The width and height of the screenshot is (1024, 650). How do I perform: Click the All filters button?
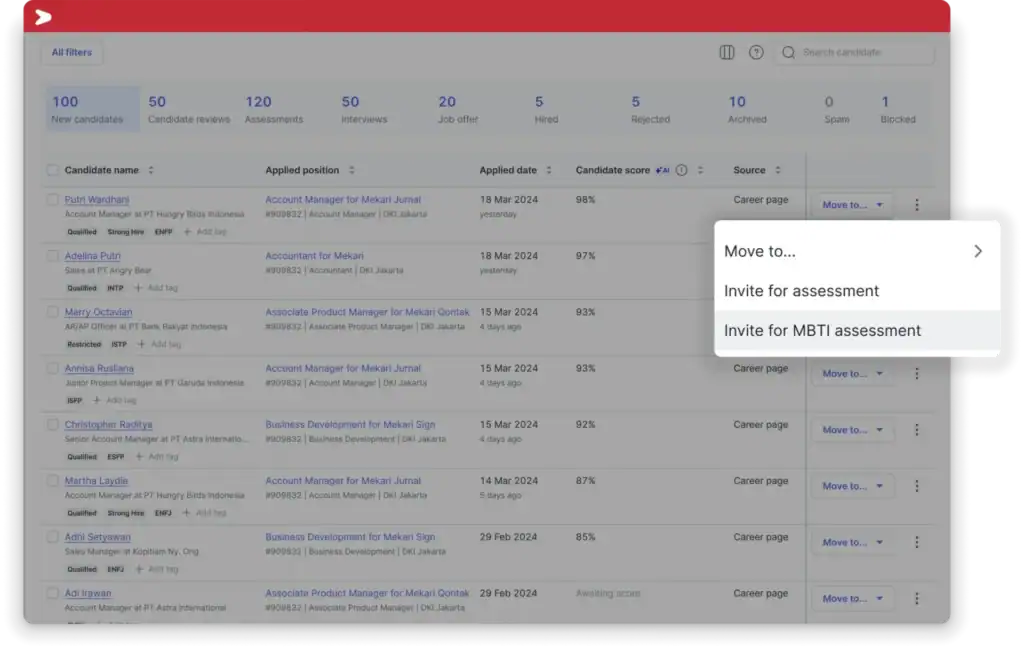pyautogui.click(x=72, y=52)
